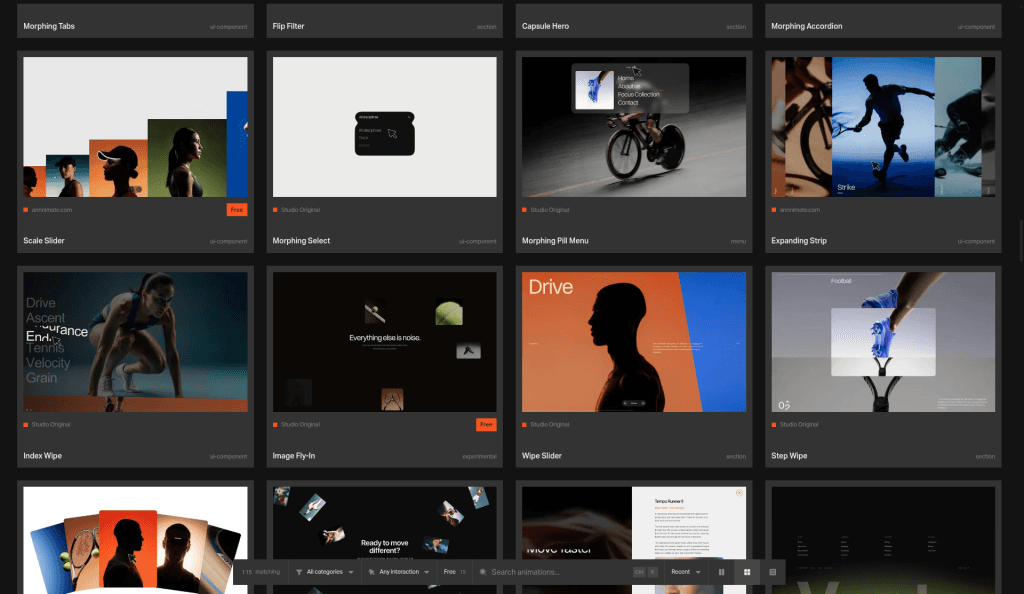
Task: Click the funnel filter icon
Action: pos(299,572)
